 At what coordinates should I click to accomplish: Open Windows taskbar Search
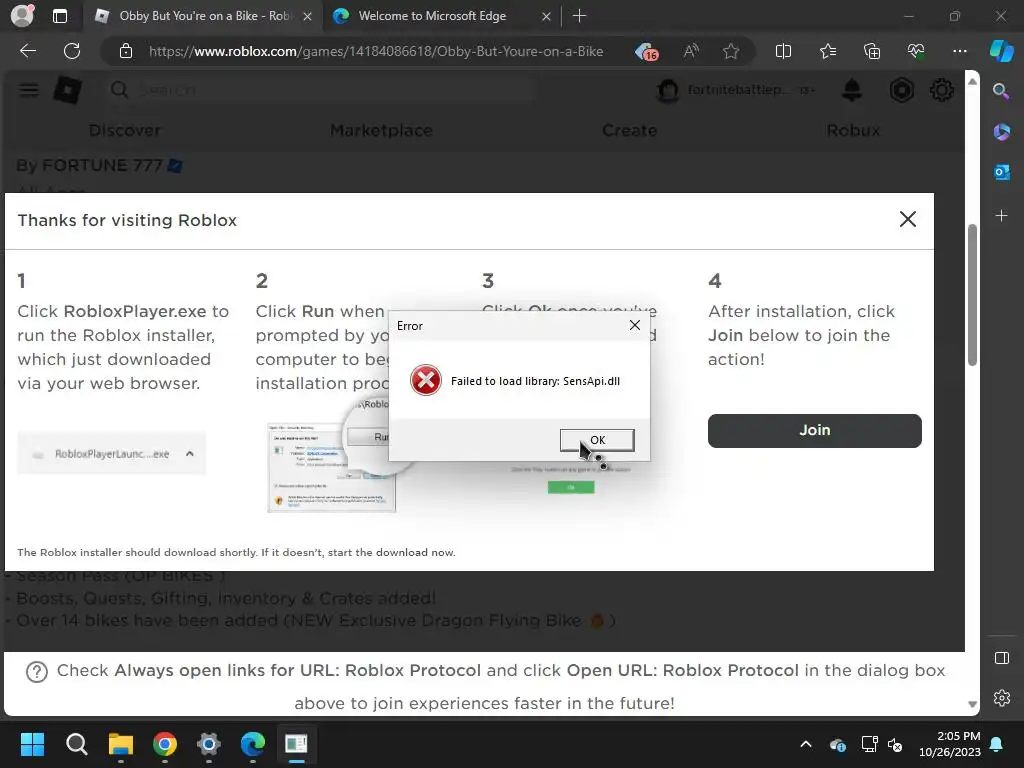point(76,744)
